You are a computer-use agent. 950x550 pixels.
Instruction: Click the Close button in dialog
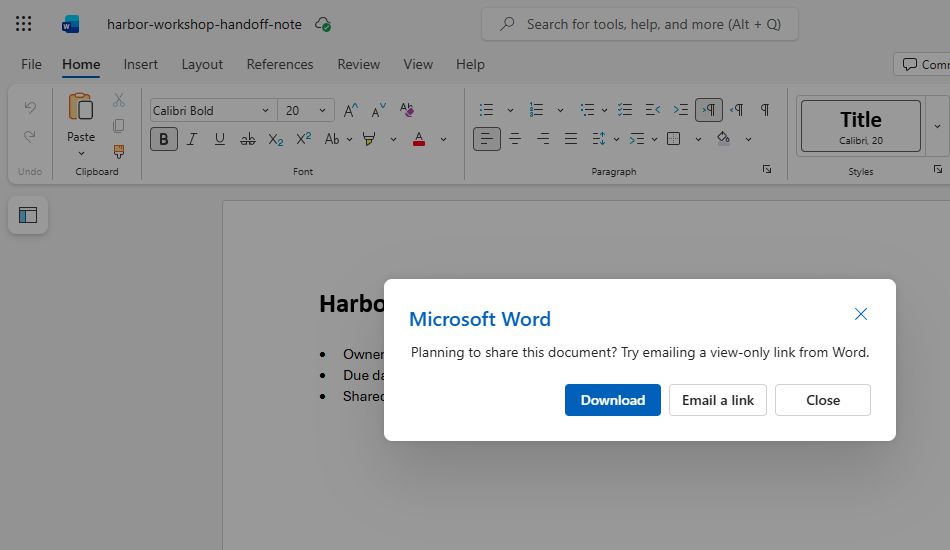click(823, 400)
